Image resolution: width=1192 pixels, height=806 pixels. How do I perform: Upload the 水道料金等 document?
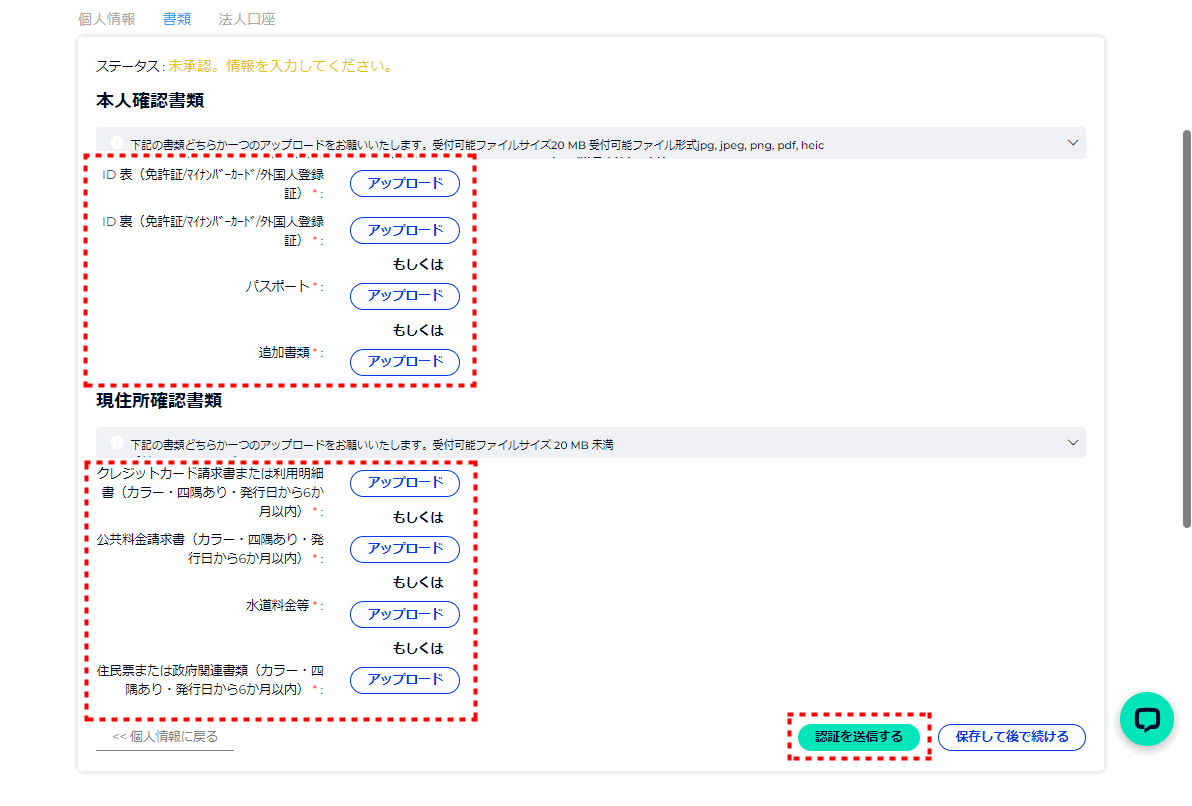point(404,614)
